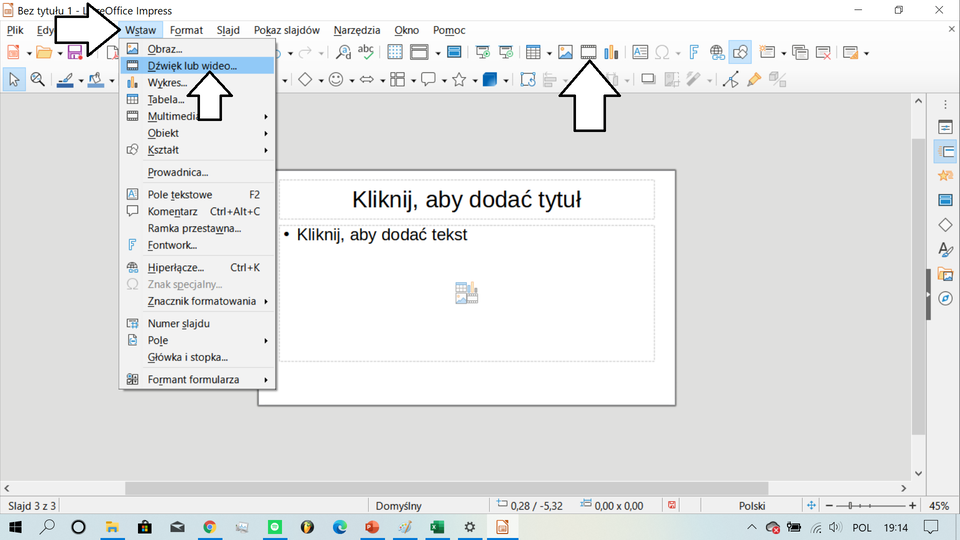The image size is (960, 540).
Task: Expand the Obiekt submenu
Action: [197, 133]
